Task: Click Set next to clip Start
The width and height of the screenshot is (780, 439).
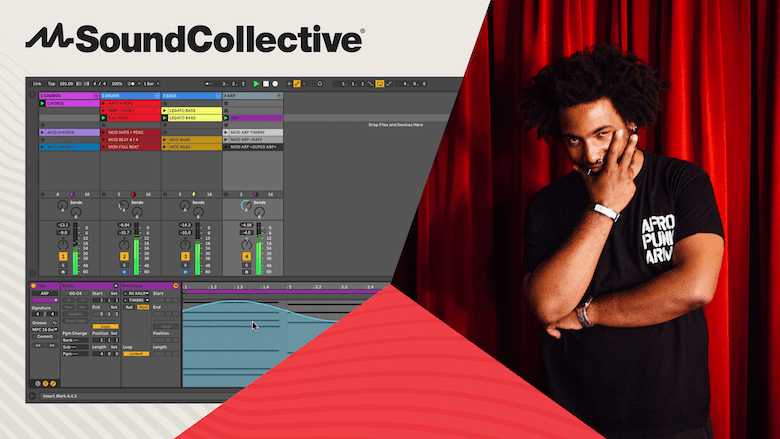Action: point(114,293)
